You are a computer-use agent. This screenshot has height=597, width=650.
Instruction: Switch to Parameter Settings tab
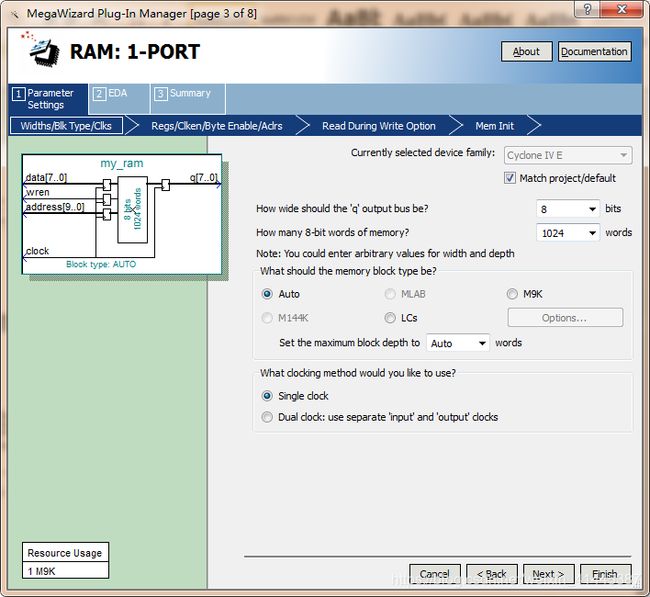point(48,99)
